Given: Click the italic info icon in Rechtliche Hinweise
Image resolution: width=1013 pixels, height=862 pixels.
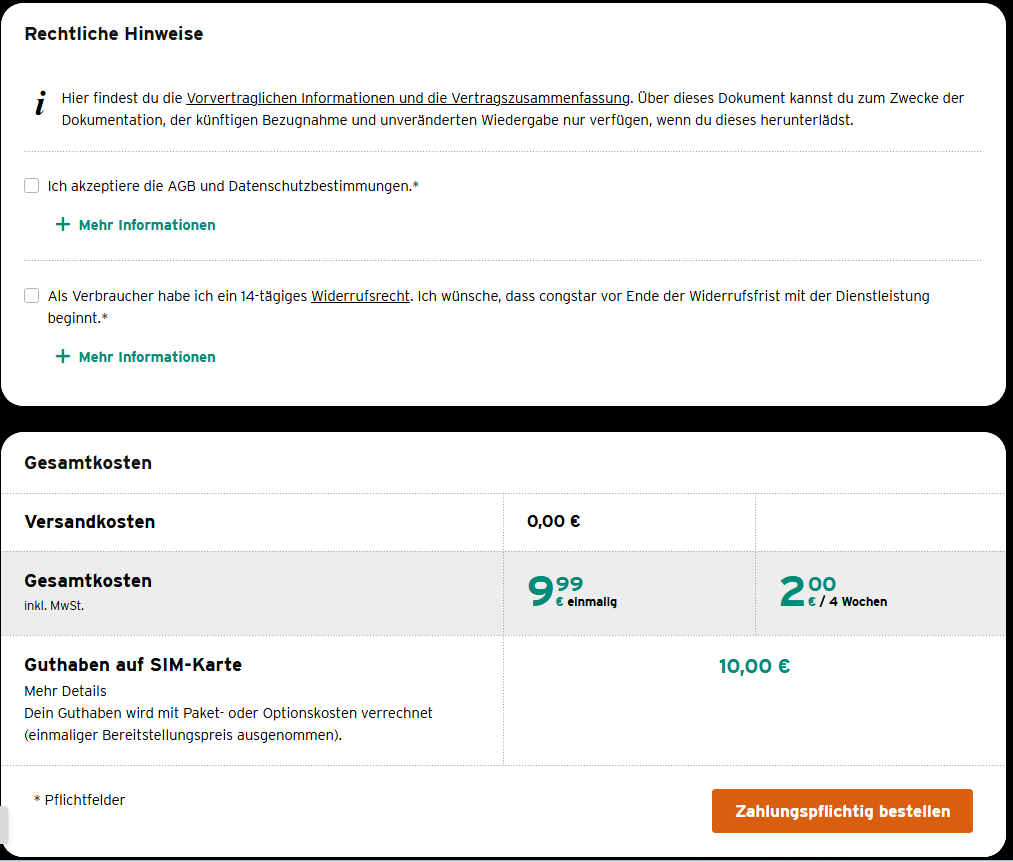Looking at the screenshot, I should (40, 104).
